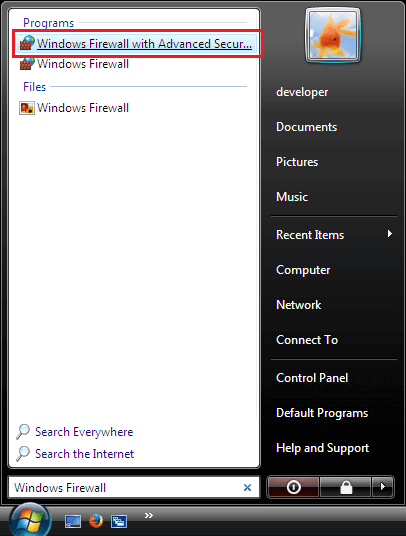This screenshot has width=406, height=536.
Task: Open the Documents folder
Action: [307, 127]
